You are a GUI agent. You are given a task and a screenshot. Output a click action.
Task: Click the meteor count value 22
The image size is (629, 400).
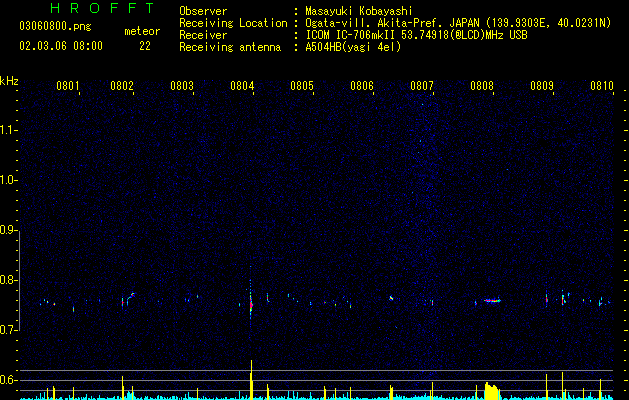[145, 46]
